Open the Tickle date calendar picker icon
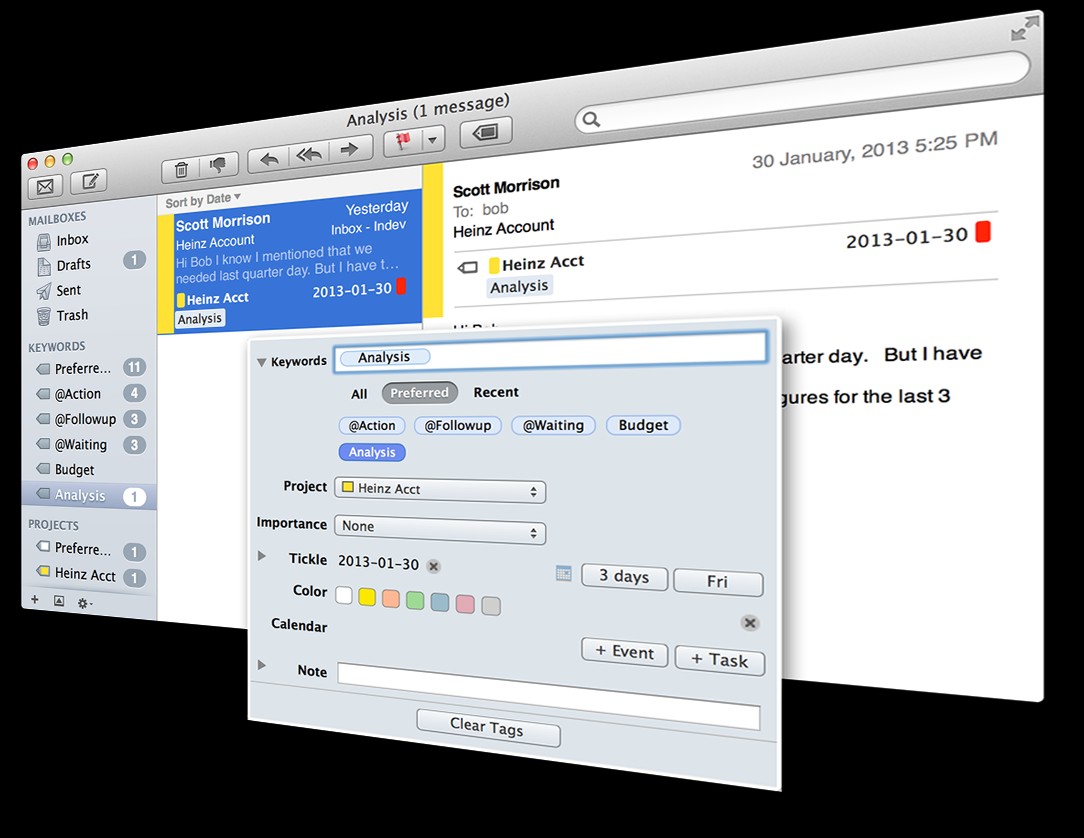 point(563,573)
